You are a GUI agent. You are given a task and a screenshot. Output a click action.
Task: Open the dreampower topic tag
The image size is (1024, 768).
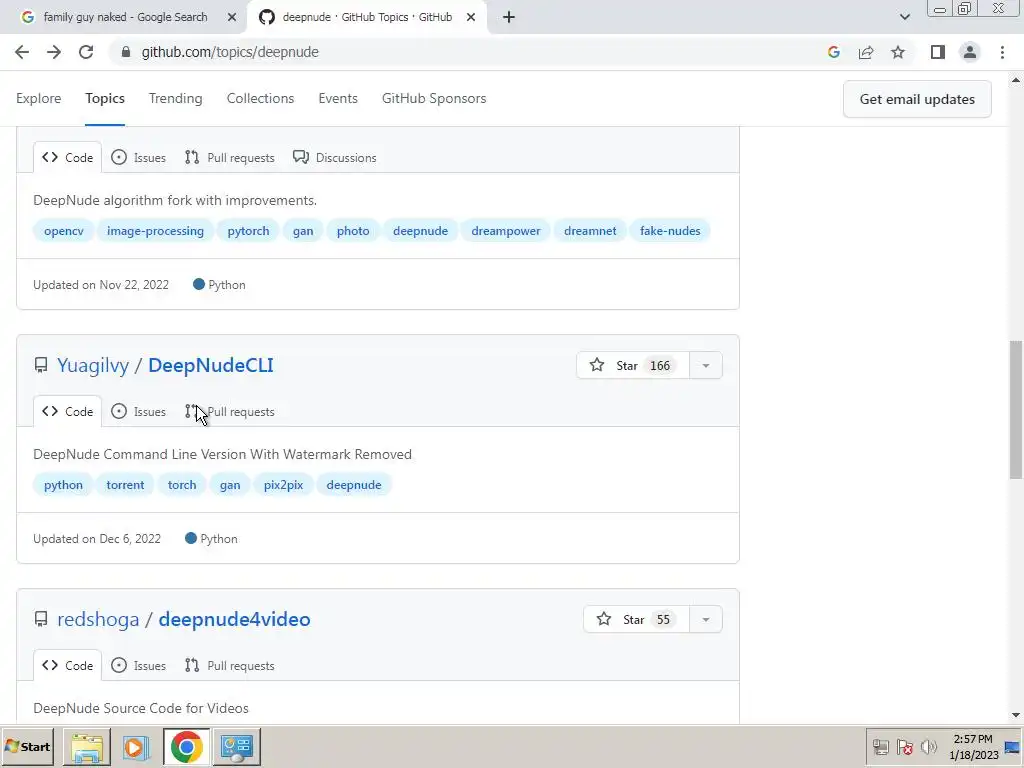pos(506,231)
